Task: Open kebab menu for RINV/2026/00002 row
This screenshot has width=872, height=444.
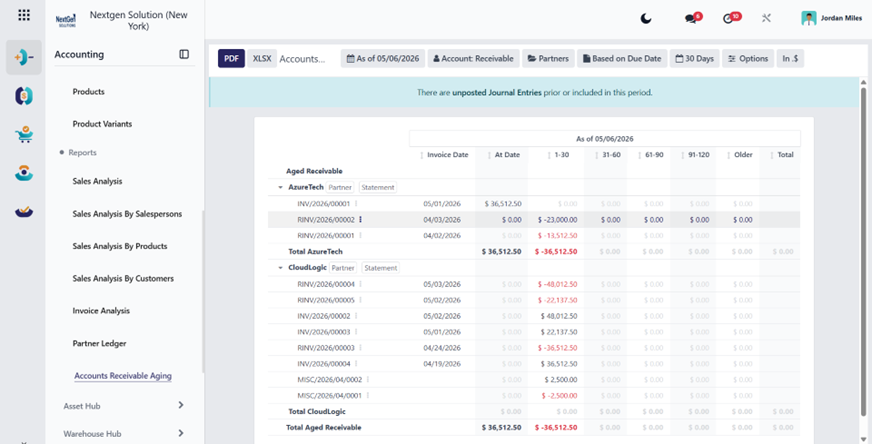Action: pos(360,220)
